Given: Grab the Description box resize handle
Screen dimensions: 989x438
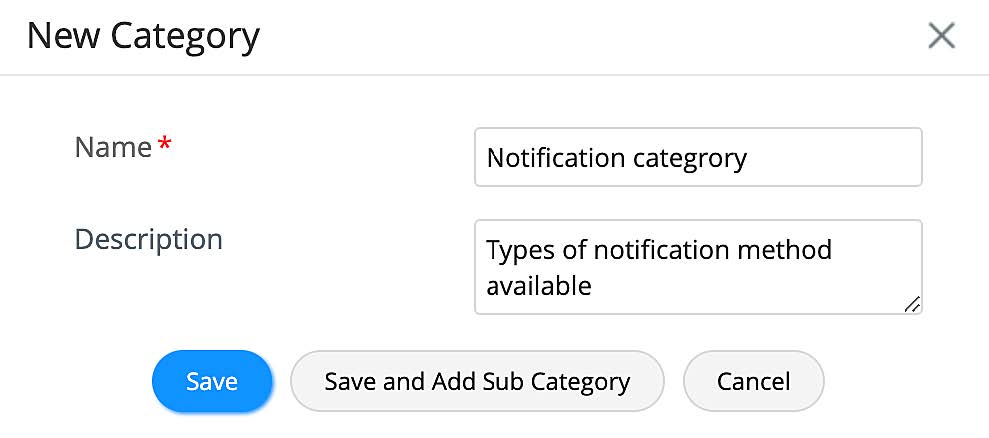Looking at the screenshot, I should click(x=912, y=305).
